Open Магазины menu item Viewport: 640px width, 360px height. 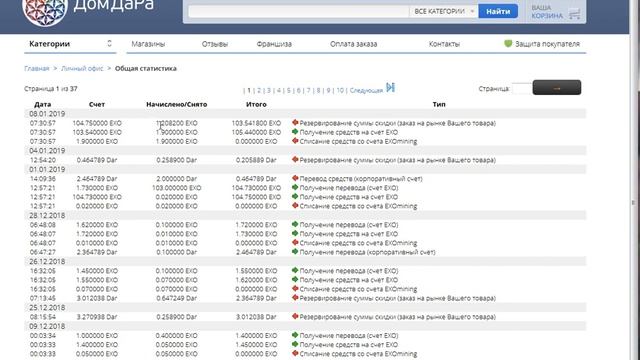[x=148, y=44]
